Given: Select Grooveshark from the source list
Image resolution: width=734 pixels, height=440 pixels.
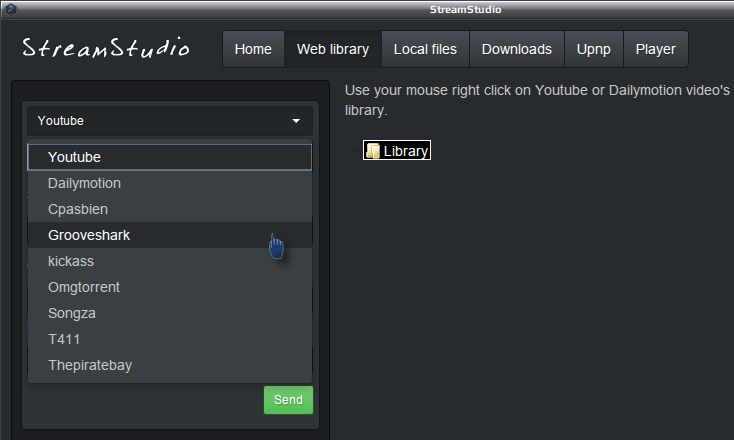Looking at the screenshot, I should coord(170,235).
